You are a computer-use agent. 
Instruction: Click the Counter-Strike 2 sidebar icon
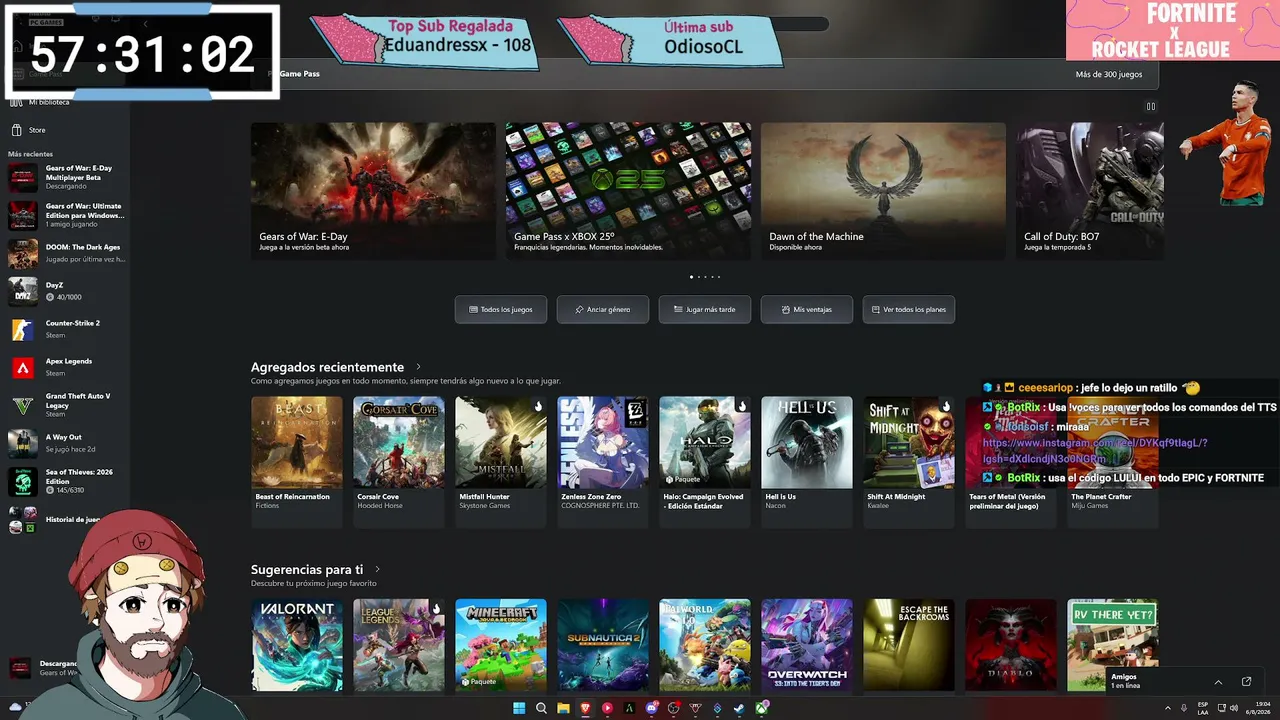23,329
